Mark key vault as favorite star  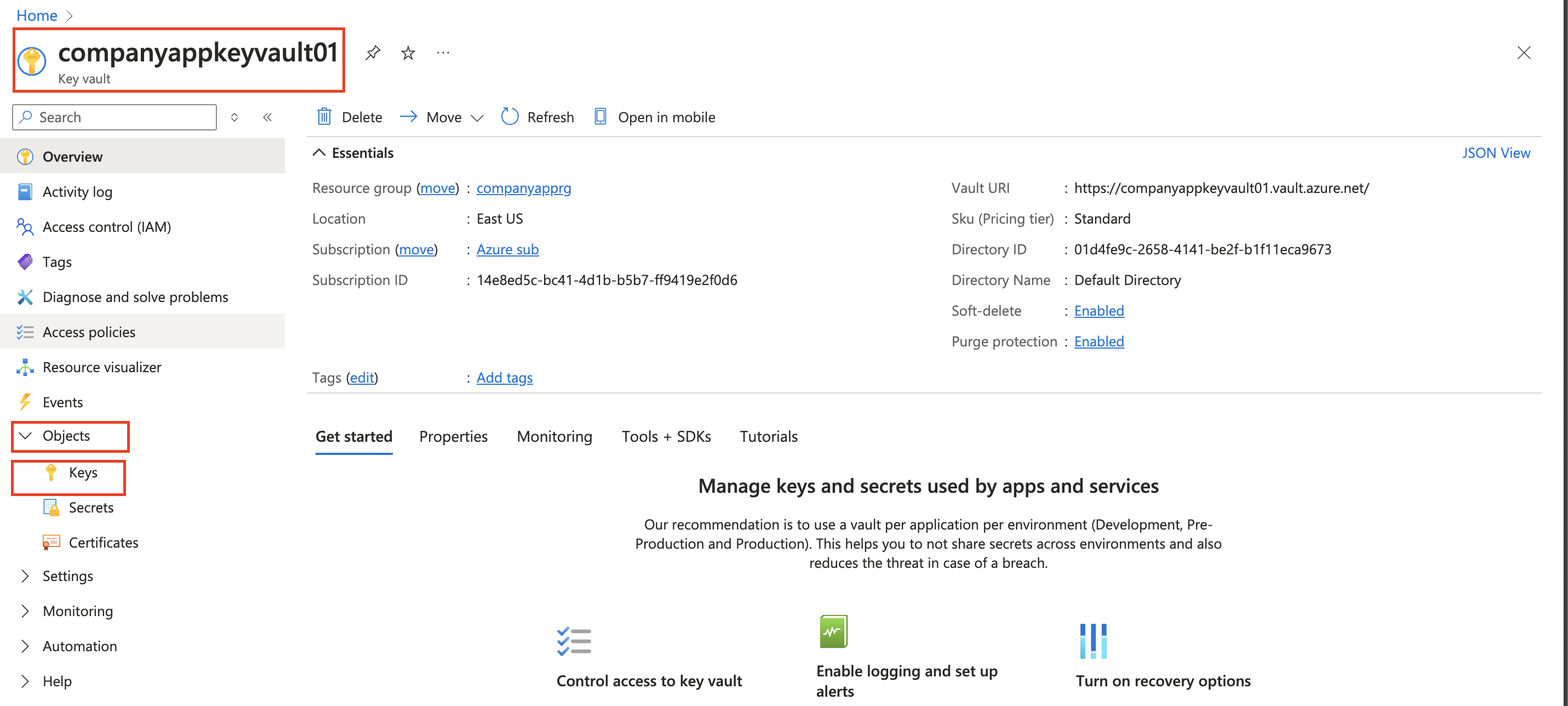point(408,53)
